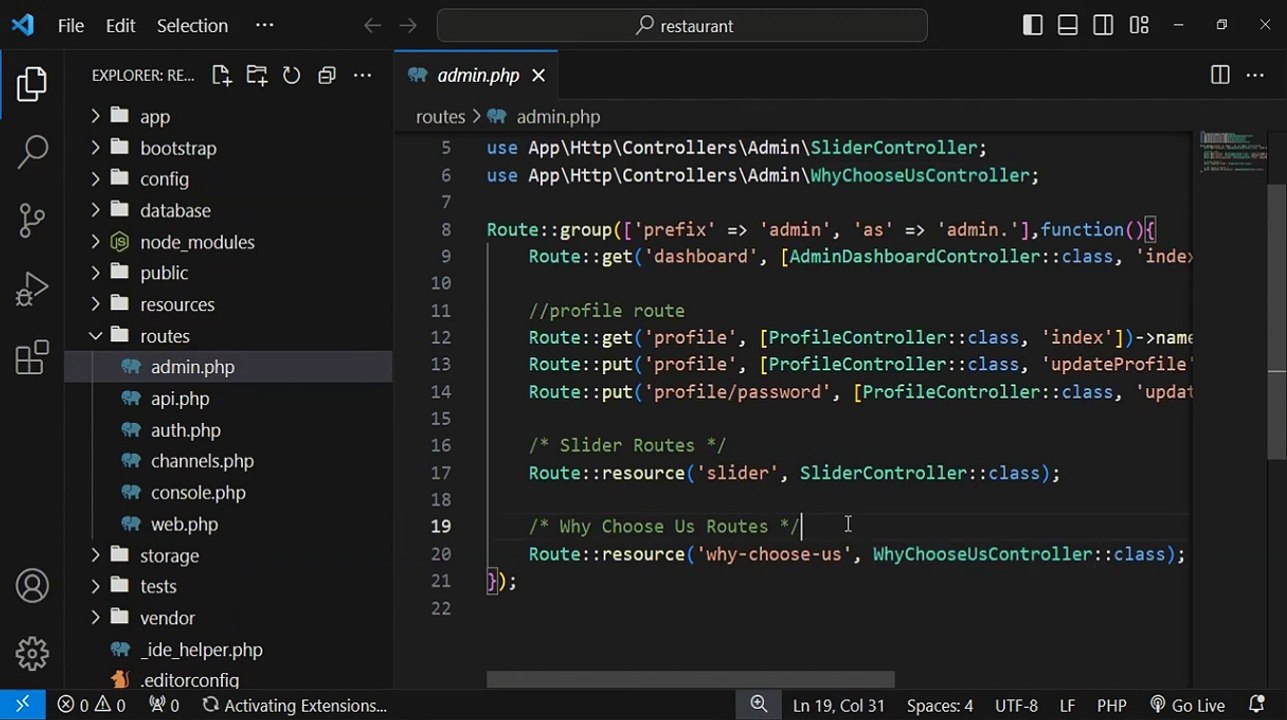1287x720 pixels.
Task: Expand the app folder
Action: [x=96, y=116]
